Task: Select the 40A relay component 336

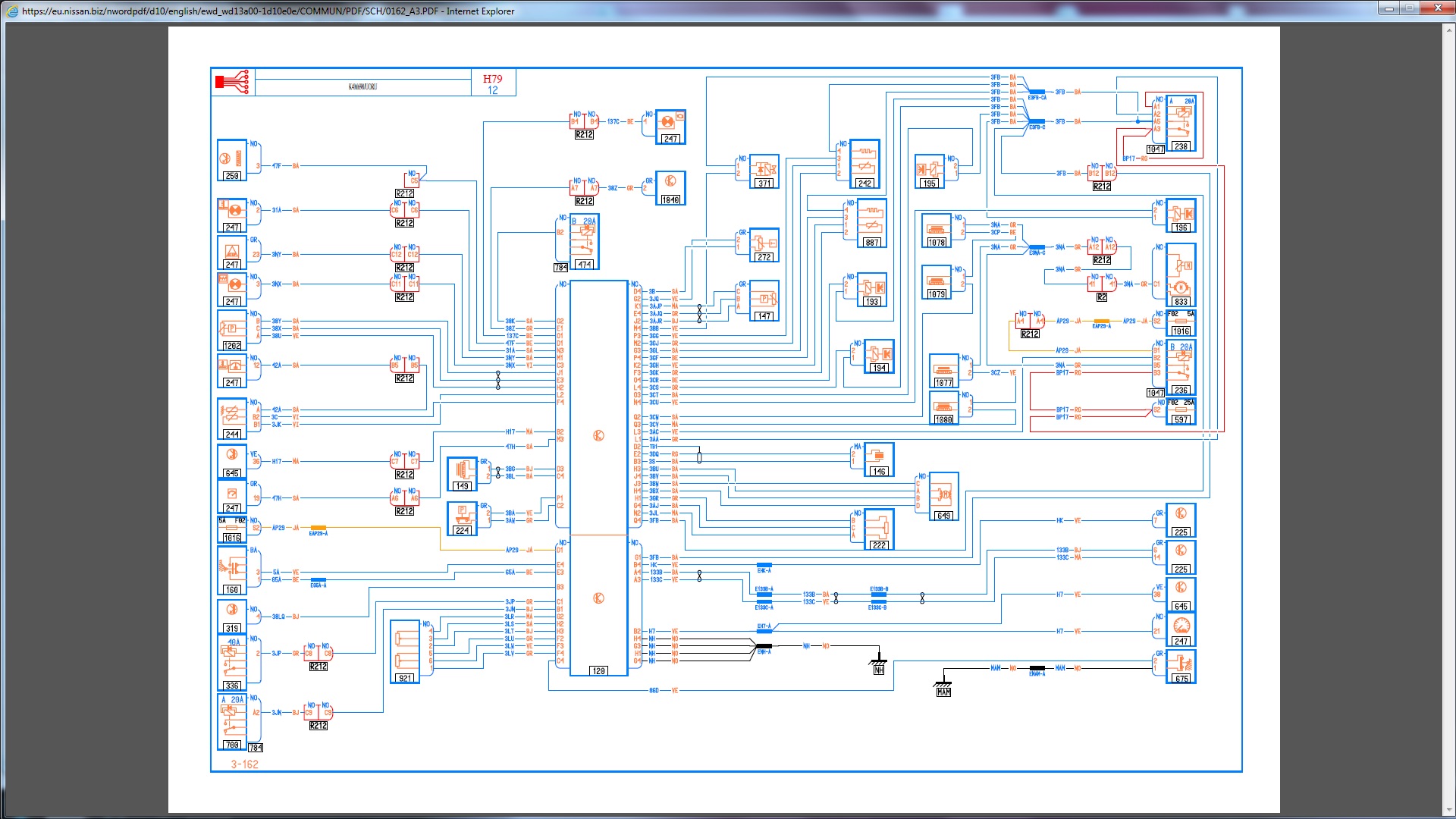Action: click(232, 663)
